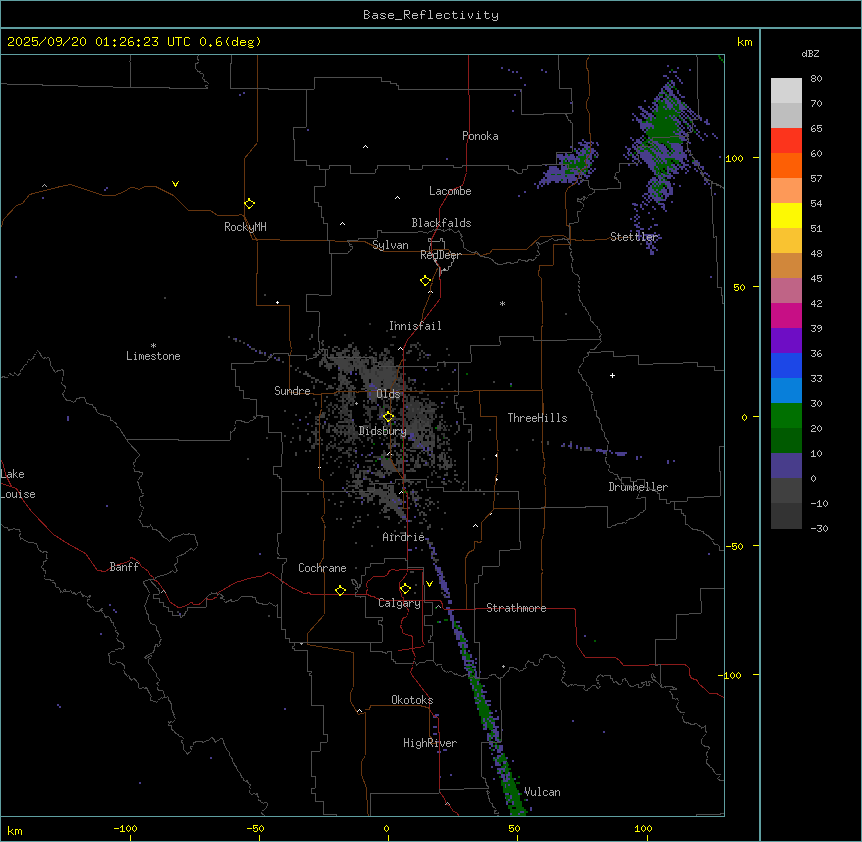
Task: Click the 2025/09/20 UTC timestamp label
Action: (x=134, y=42)
